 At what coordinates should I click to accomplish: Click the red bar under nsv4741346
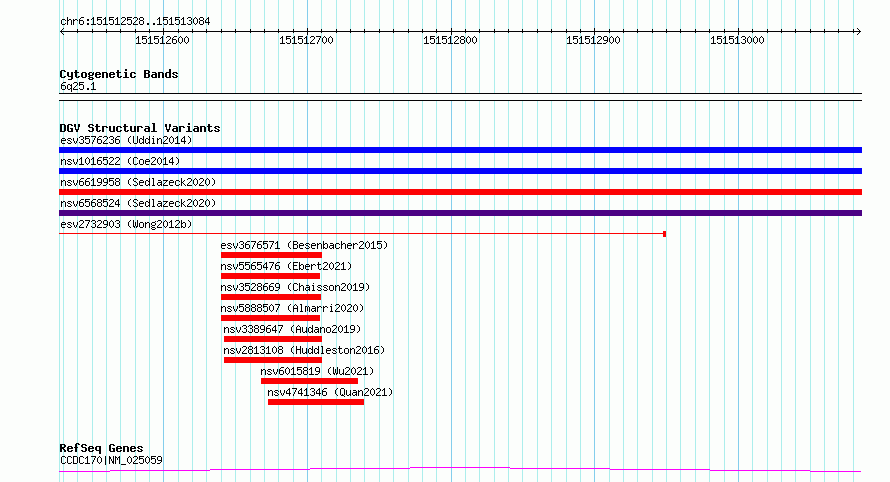click(316, 402)
